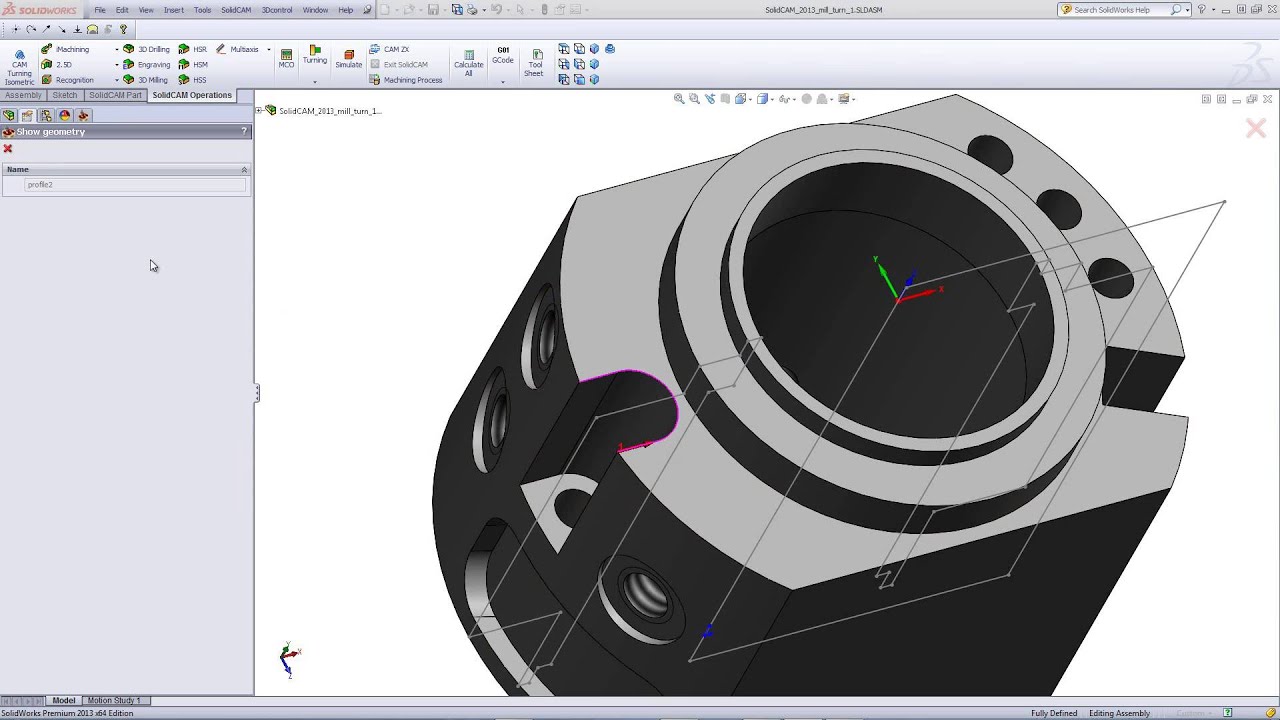The height and width of the screenshot is (720, 1280).
Task: Click the red X cancel icon in Show geometry
Action: [8, 149]
